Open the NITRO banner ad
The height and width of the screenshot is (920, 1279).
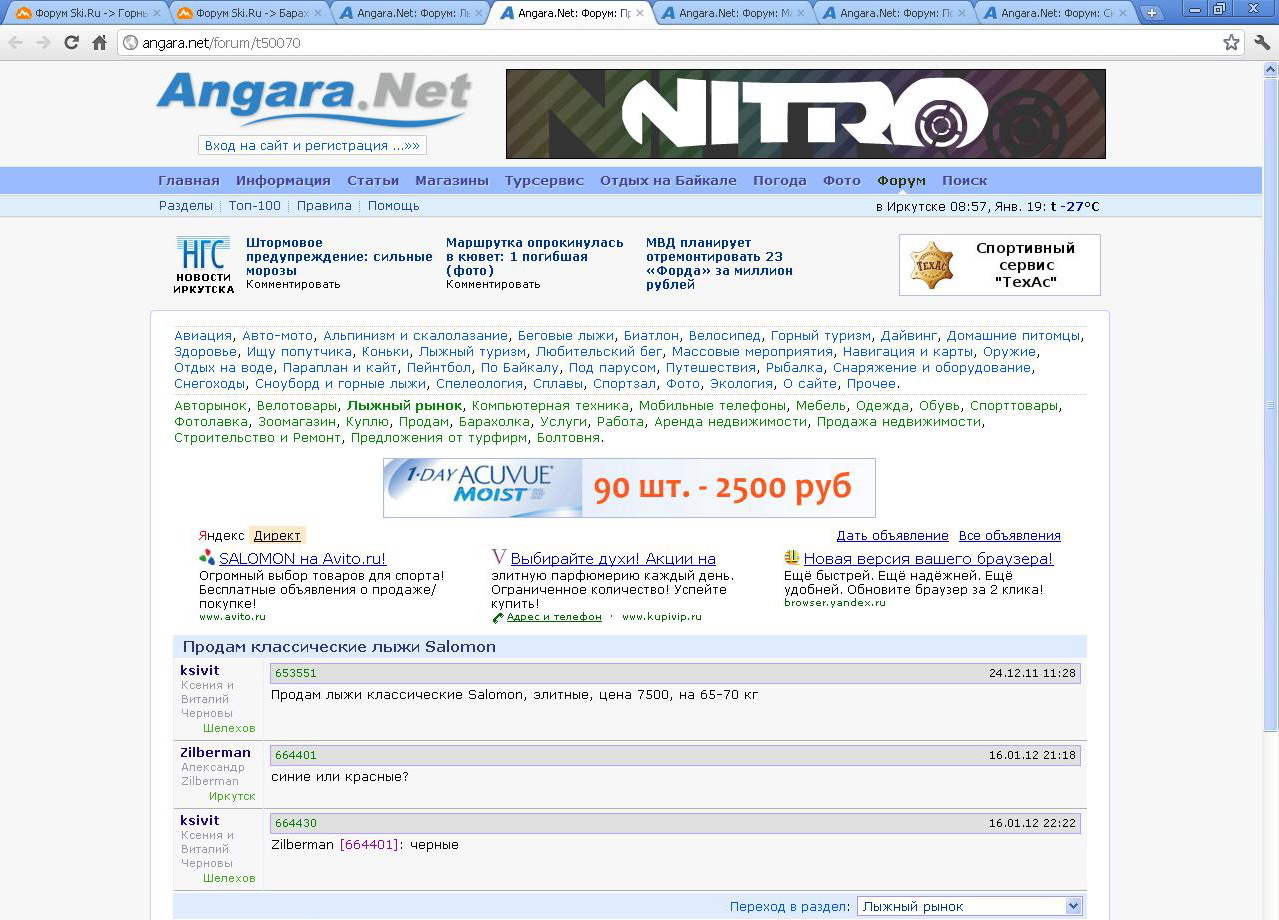[x=805, y=114]
